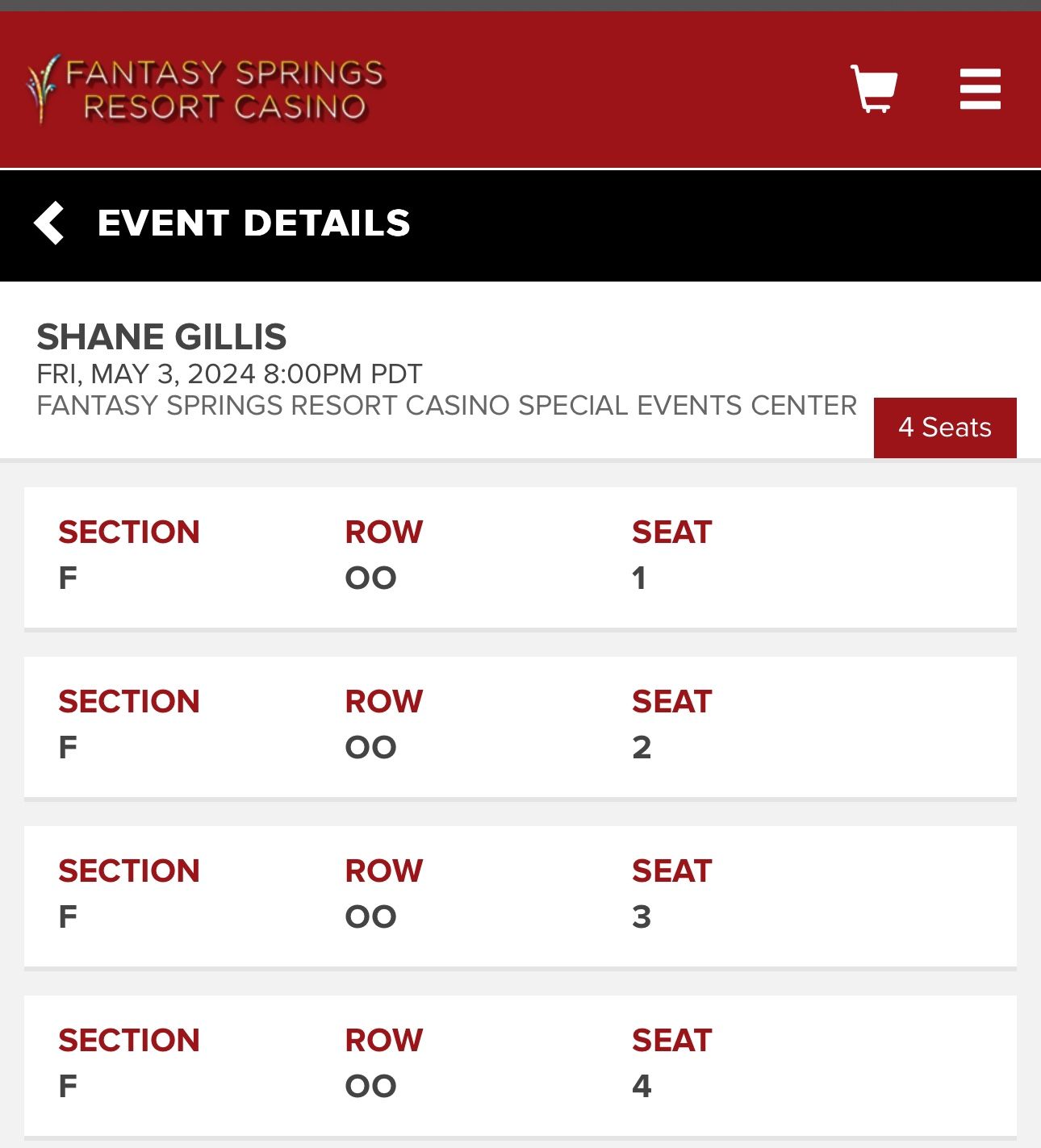Screen dimensions: 1041x1148
Task: Select the Shane Gillis event title
Action: tap(161, 336)
